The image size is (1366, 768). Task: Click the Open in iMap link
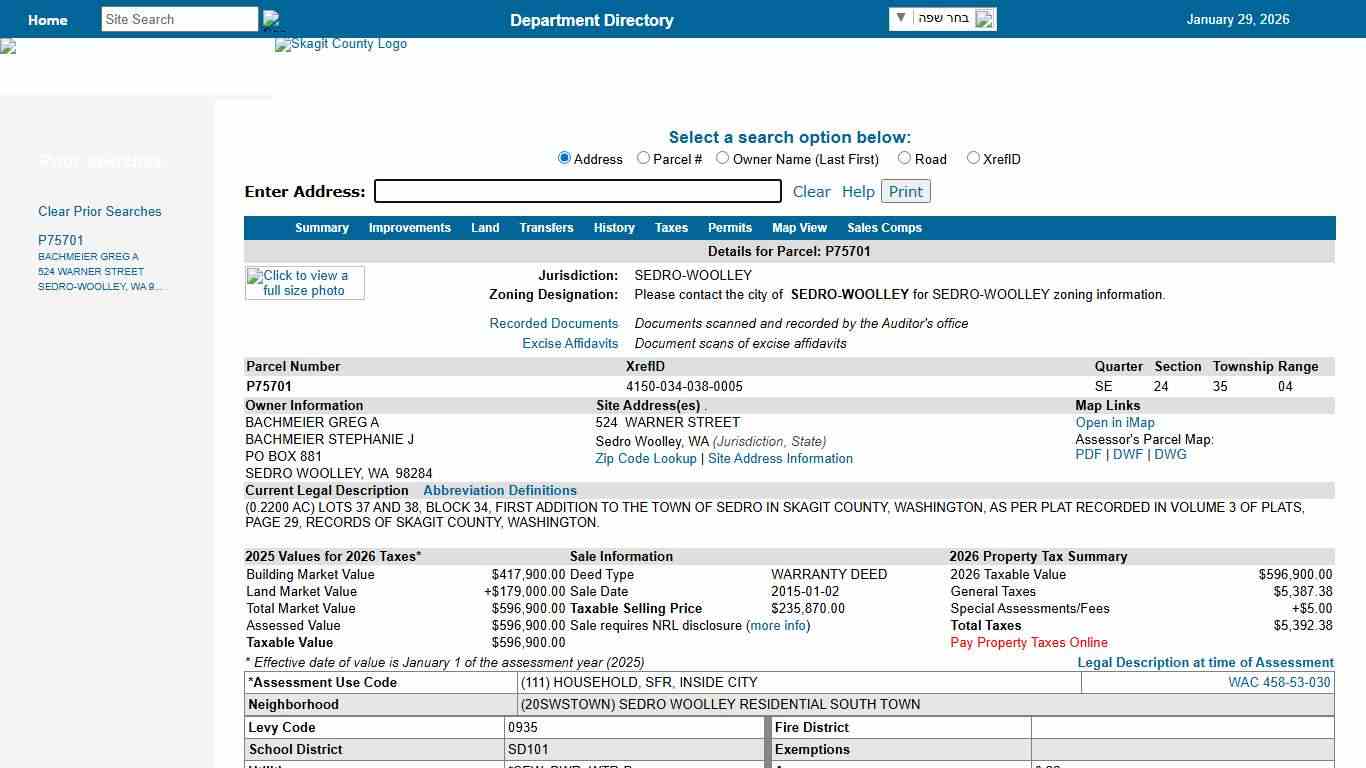tap(1115, 422)
